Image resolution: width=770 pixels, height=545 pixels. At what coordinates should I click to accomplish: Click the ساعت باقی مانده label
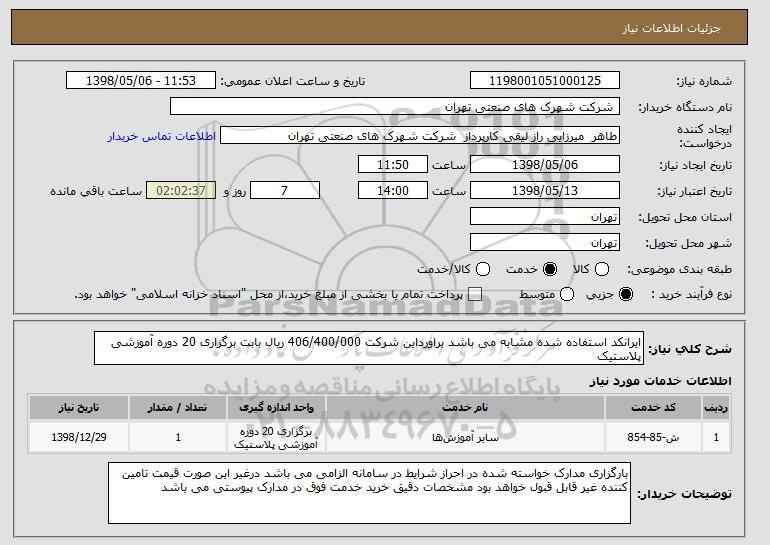(96, 191)
